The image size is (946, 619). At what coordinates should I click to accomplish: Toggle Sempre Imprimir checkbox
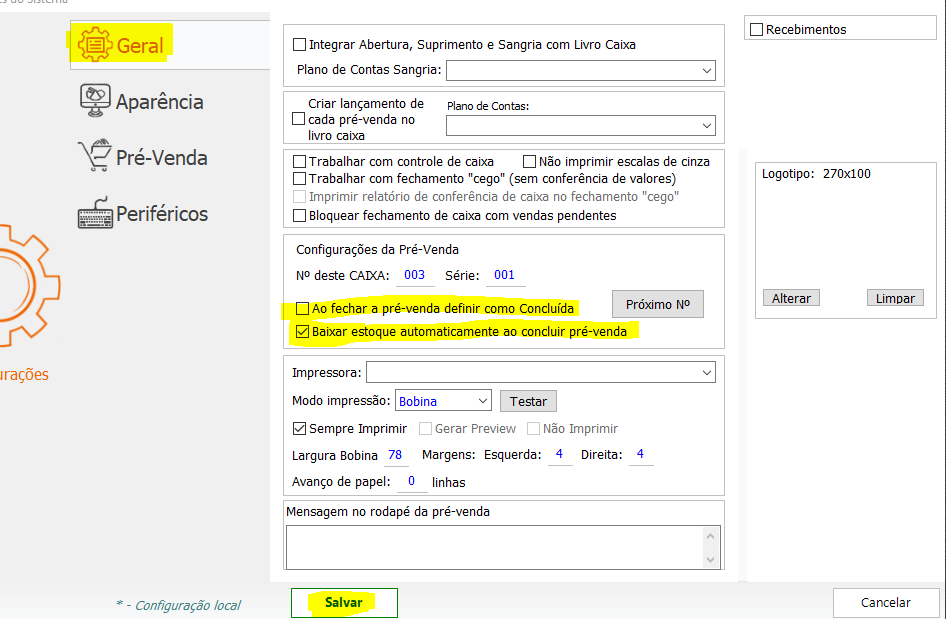pos(299,429)
